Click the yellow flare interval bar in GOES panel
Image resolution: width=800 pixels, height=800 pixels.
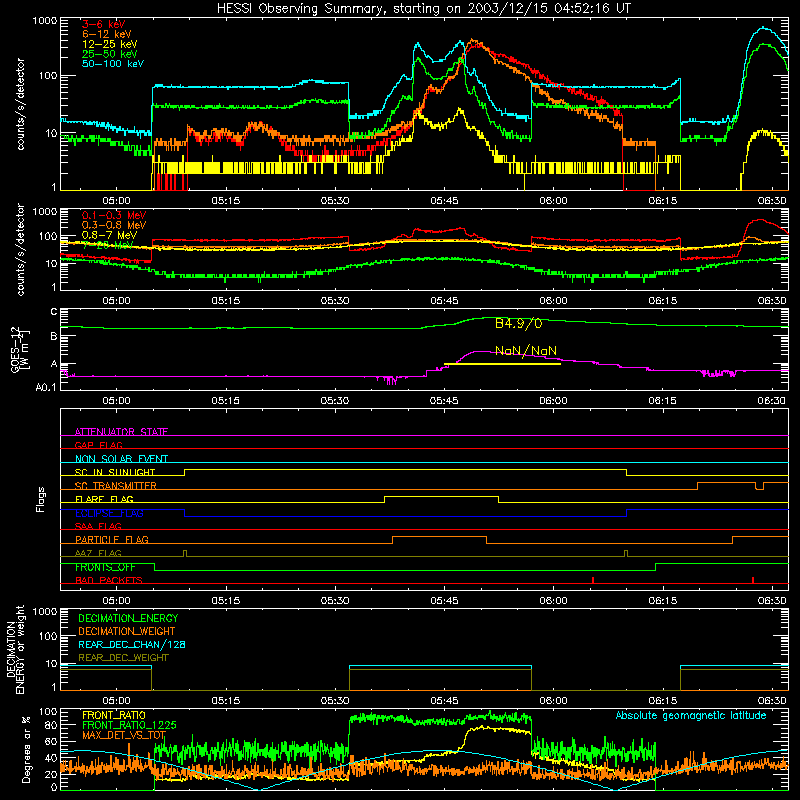click(503, 364)
